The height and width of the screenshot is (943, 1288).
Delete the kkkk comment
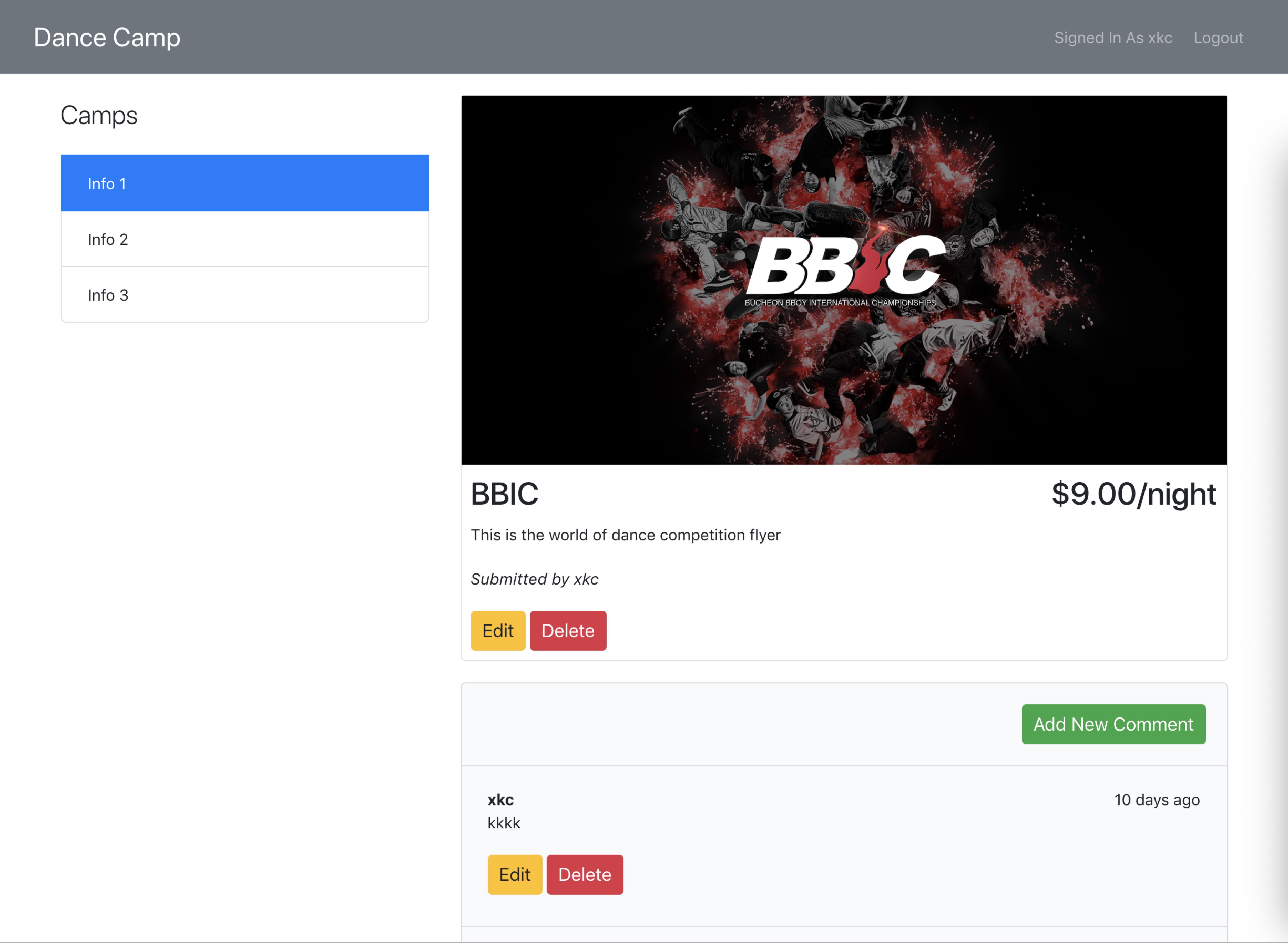[584, 874]
